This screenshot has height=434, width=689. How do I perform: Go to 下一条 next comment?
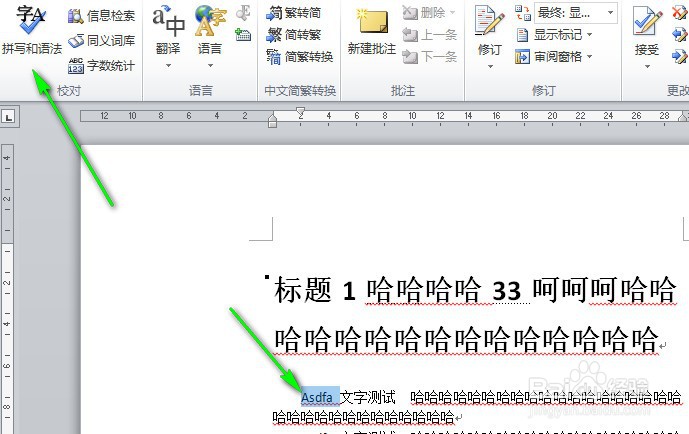click(x=430, y=57)
